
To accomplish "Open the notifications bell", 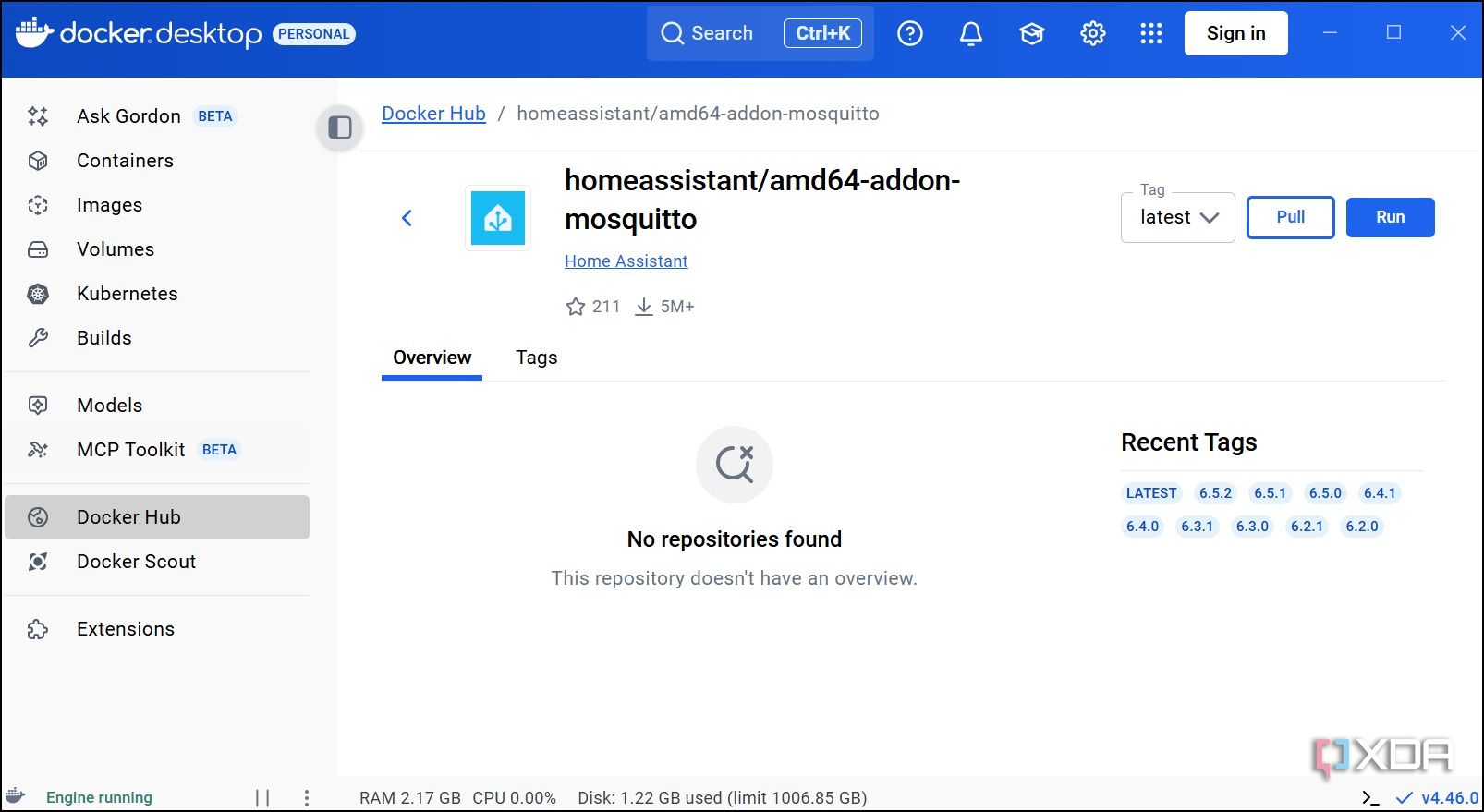I will [x=971, y=34].
